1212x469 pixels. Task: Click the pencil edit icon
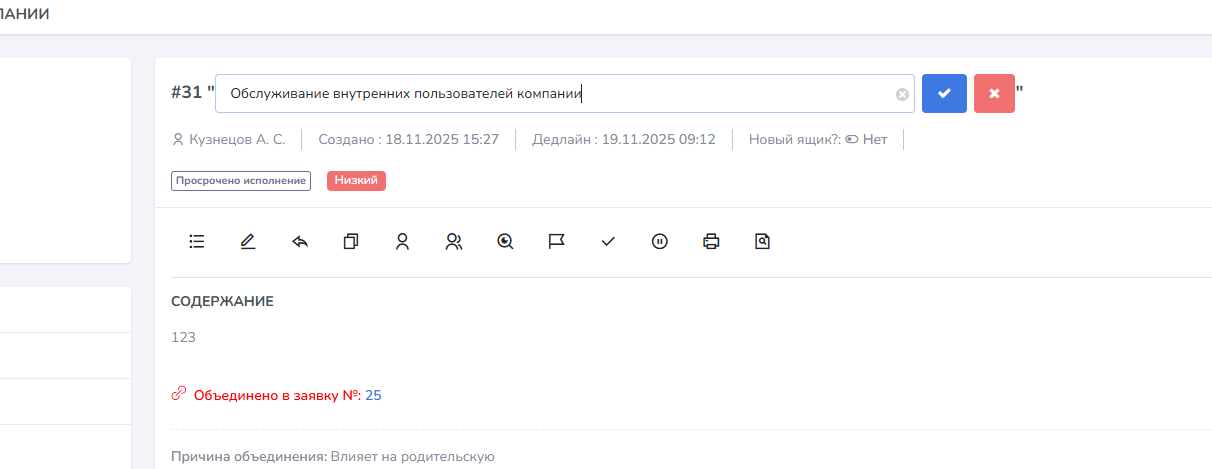[248, 241]
